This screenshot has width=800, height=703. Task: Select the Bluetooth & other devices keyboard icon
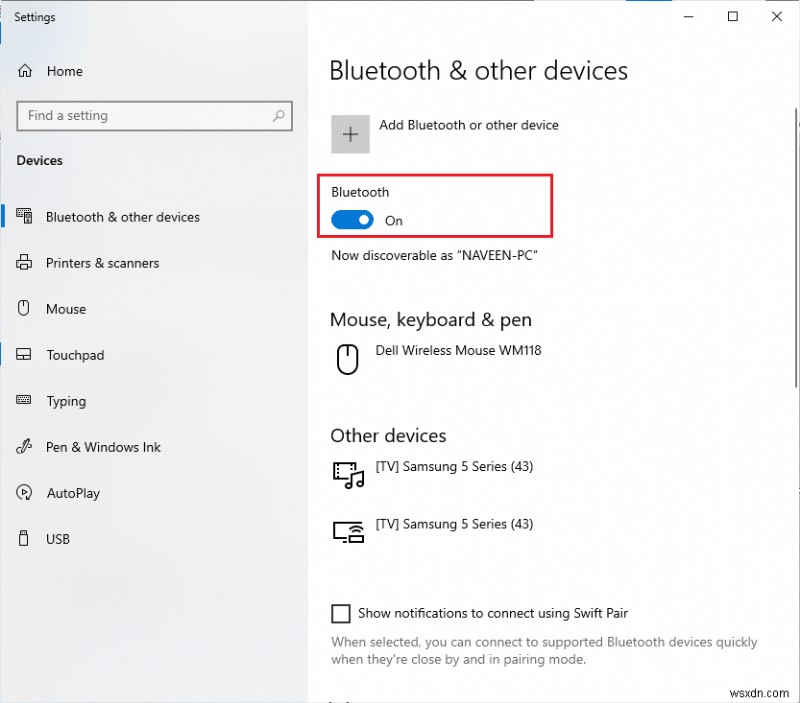click(x=23, y=217)
